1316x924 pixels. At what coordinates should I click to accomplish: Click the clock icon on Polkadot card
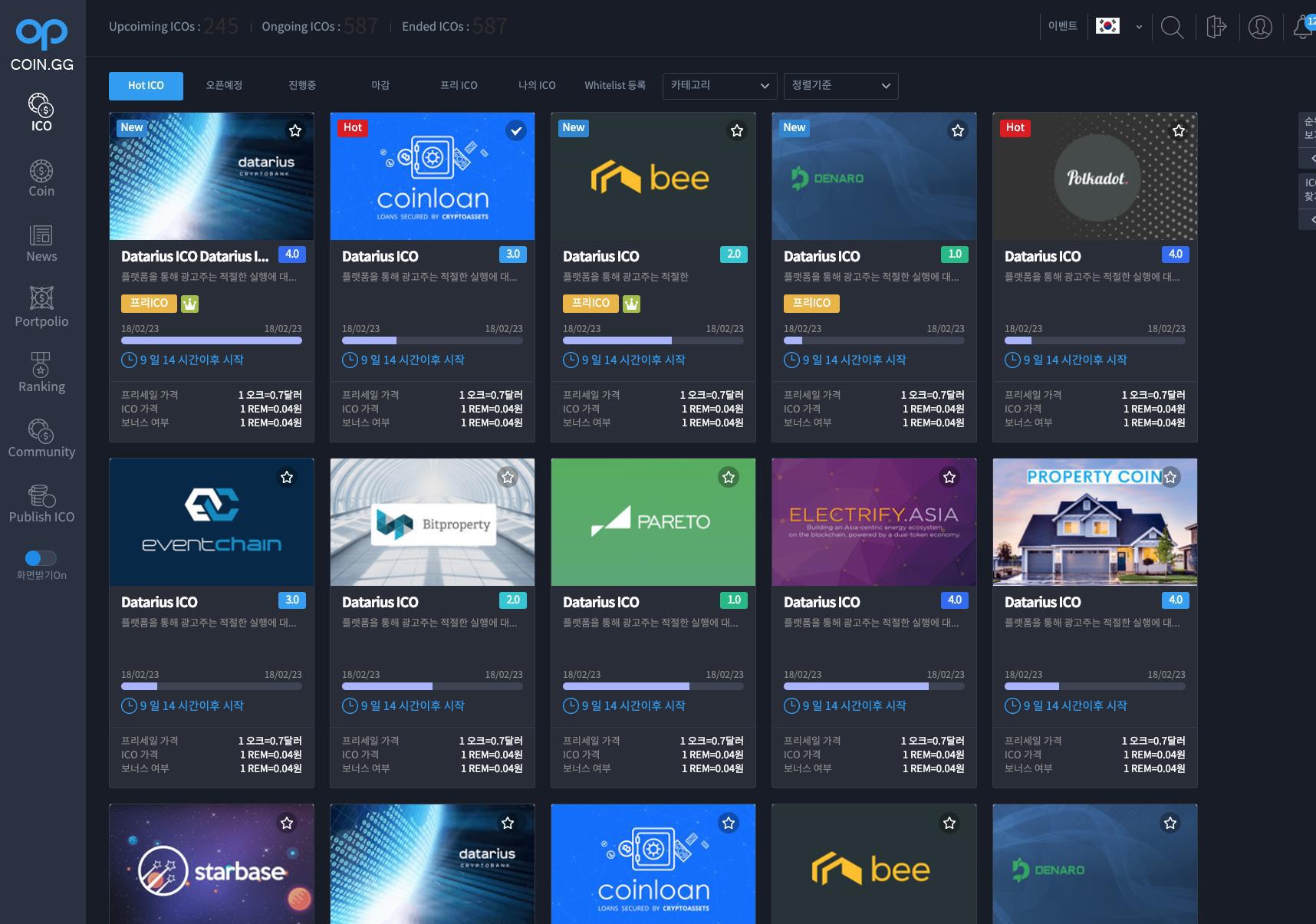1012,360
